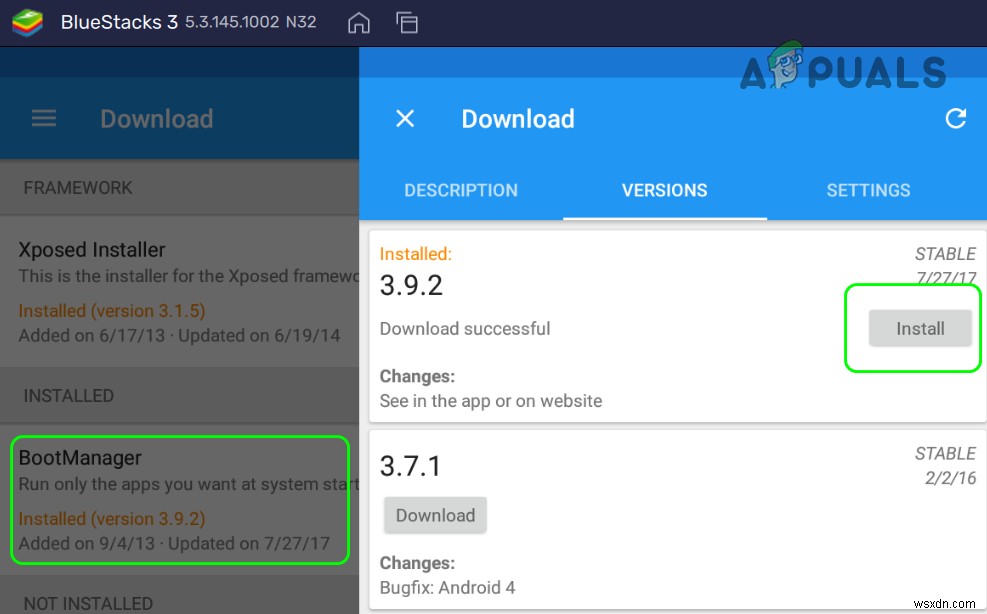This screenshot has height=614, width=987.
Task: Select the VERSIONS tab
Action: tap(665, 190)
